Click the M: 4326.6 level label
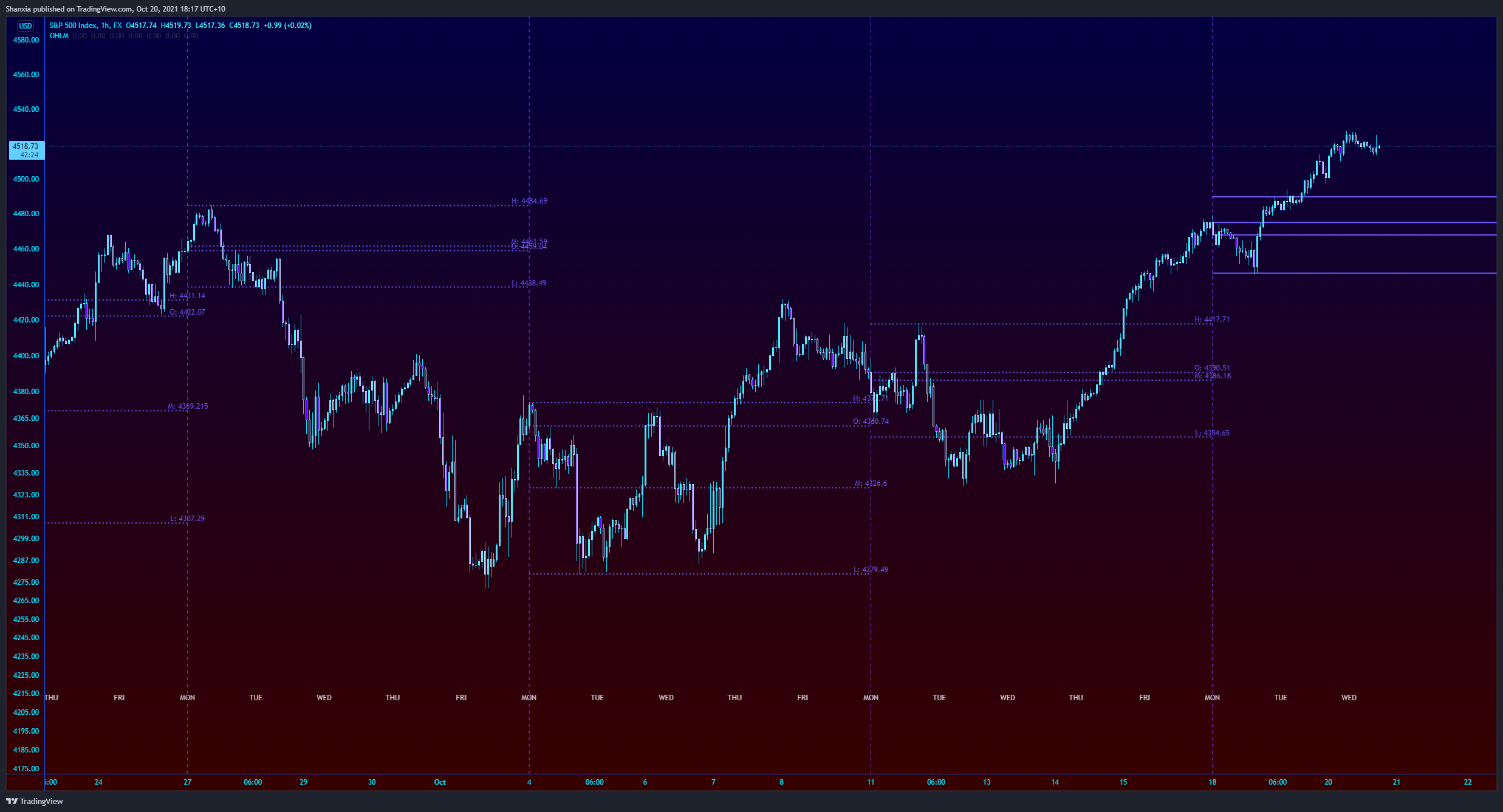This screenshot has height=812, width=1503. point(871,483)
